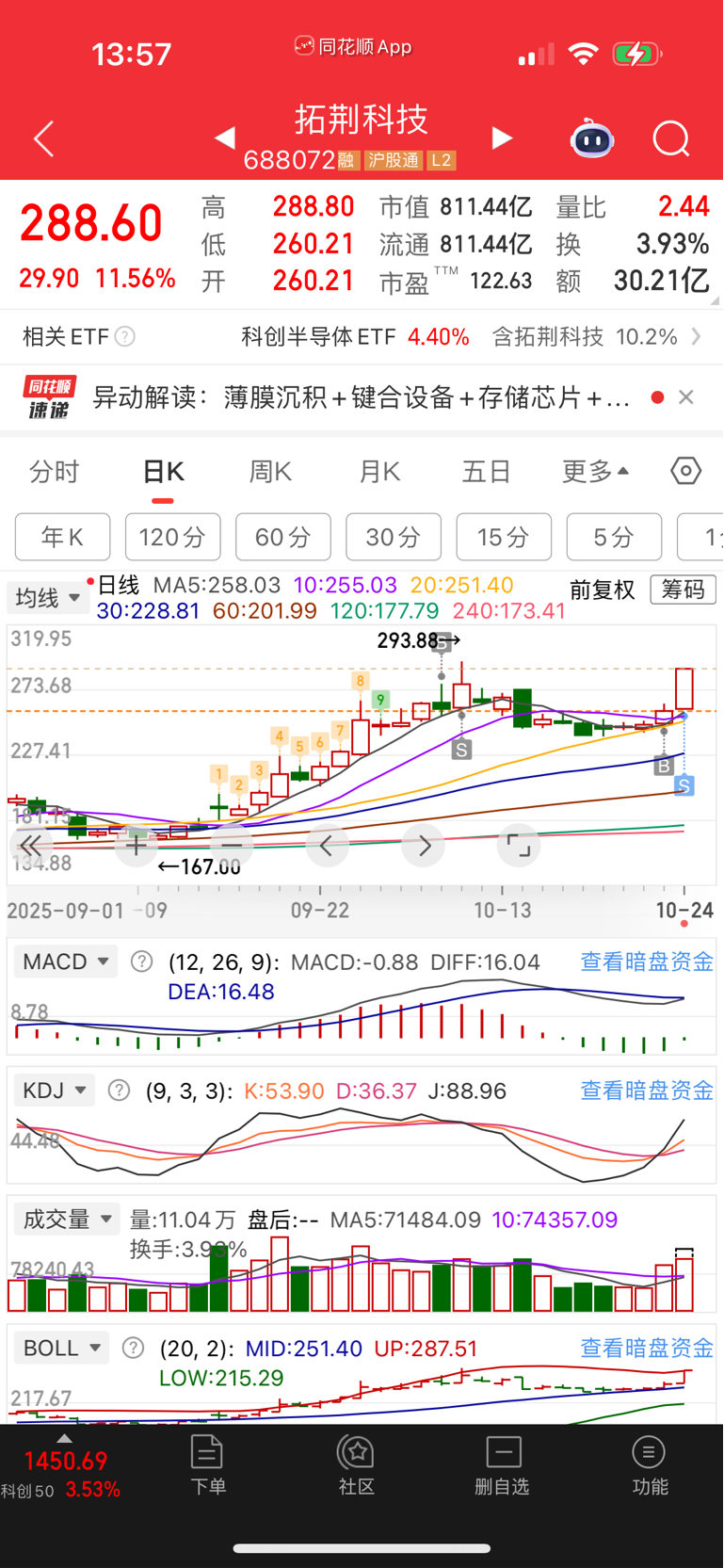Screen dimensions: 724x1568
Task: Select the 30分 period button
Action: (394, 537)
